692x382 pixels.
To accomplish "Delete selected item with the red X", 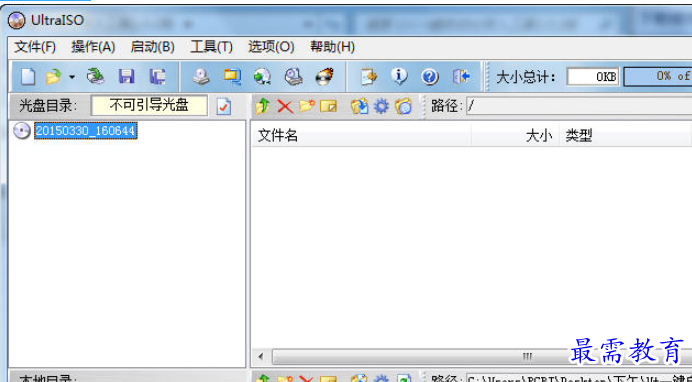I will coord(285,106).
